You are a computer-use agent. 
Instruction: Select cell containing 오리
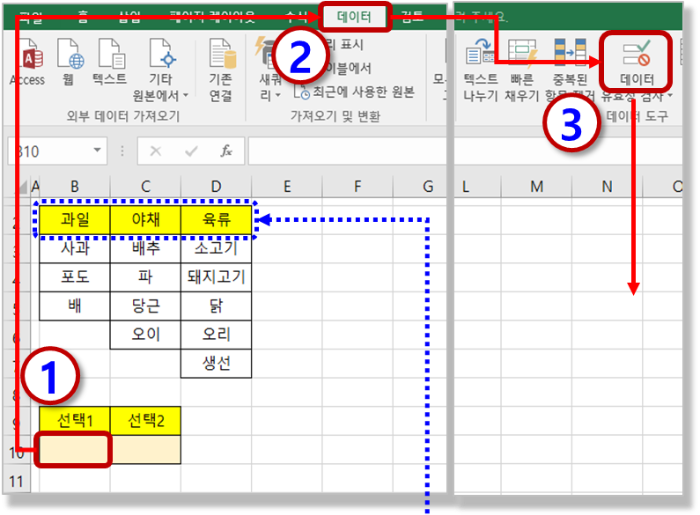(x=216, y=335)
